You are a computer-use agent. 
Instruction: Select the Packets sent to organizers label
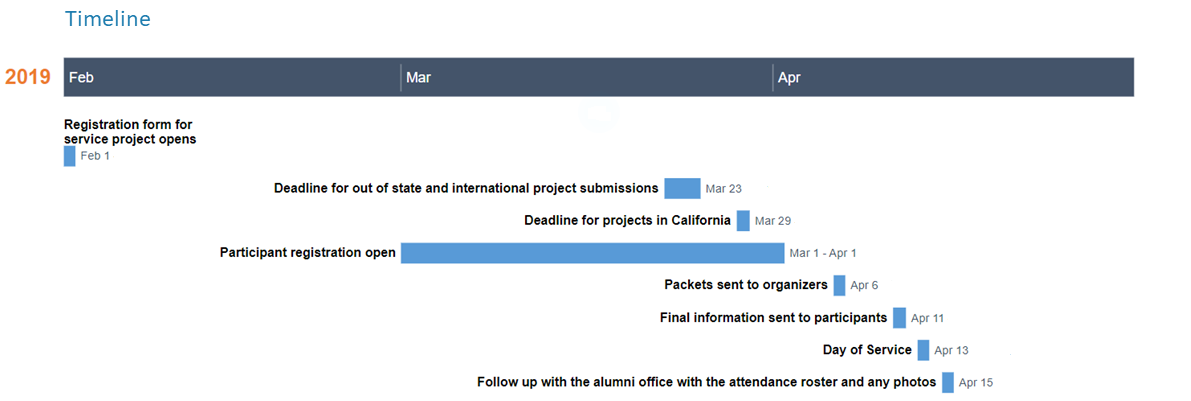[746, 285]
